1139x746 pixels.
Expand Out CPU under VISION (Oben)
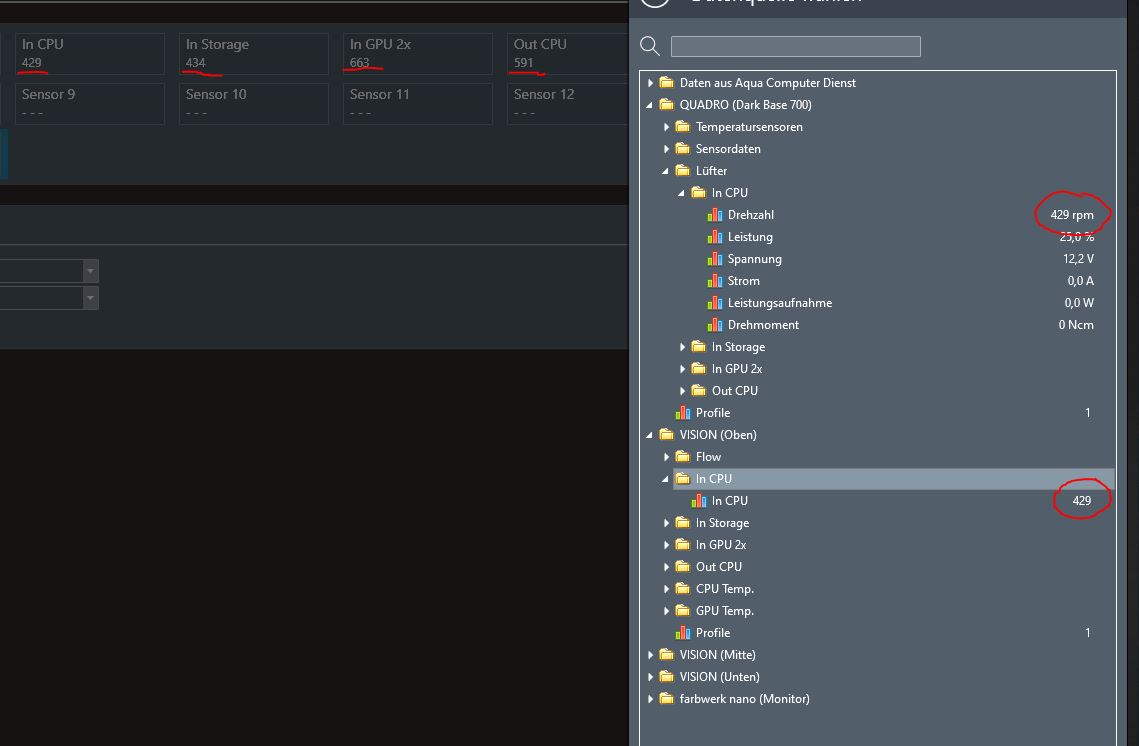coord(666,567)
